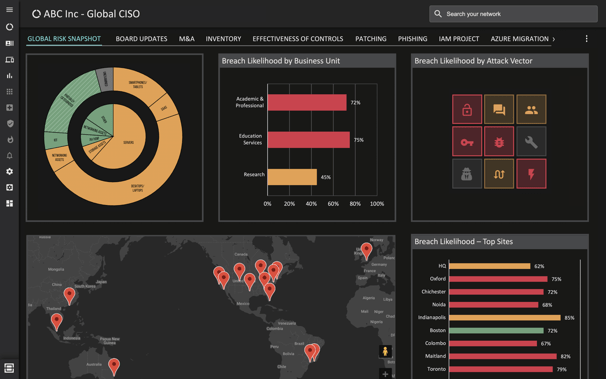This screenshot has width=606, height=379.
Task: Click the circular ring icon in sidebar
Action: pyautogui.click(x=9, y=27)
